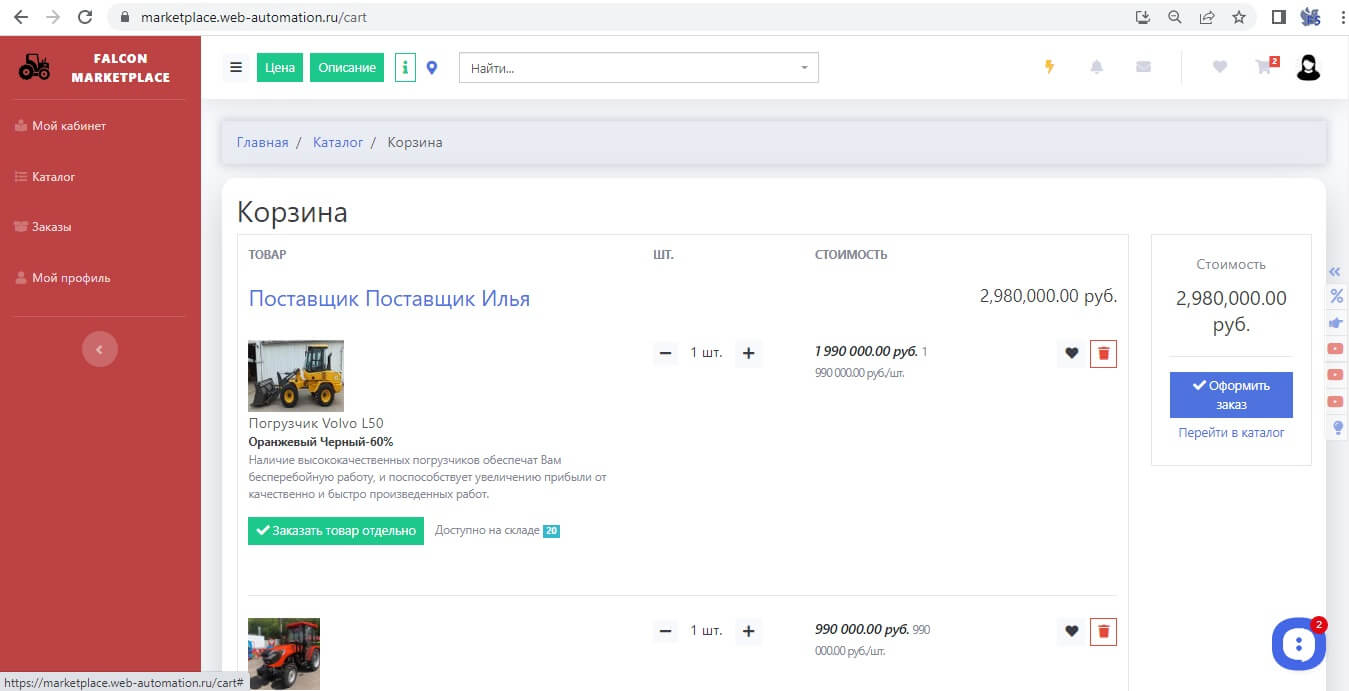The width and height of the screenshot is (1349, 691).
Task: Open the messages envelope icon
Action: 1143,67
